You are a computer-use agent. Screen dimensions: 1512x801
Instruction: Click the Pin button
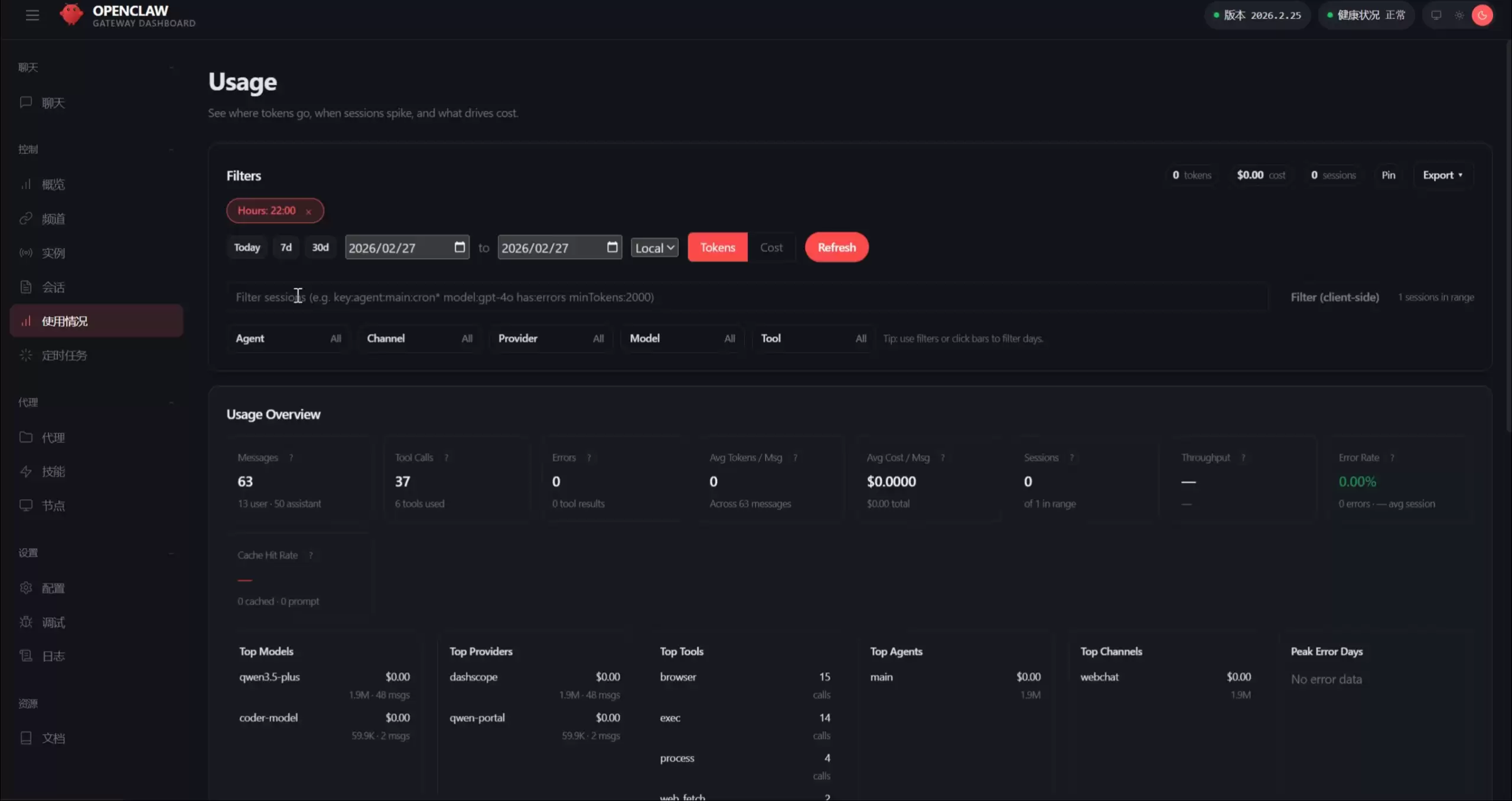tap(1388, 175)
